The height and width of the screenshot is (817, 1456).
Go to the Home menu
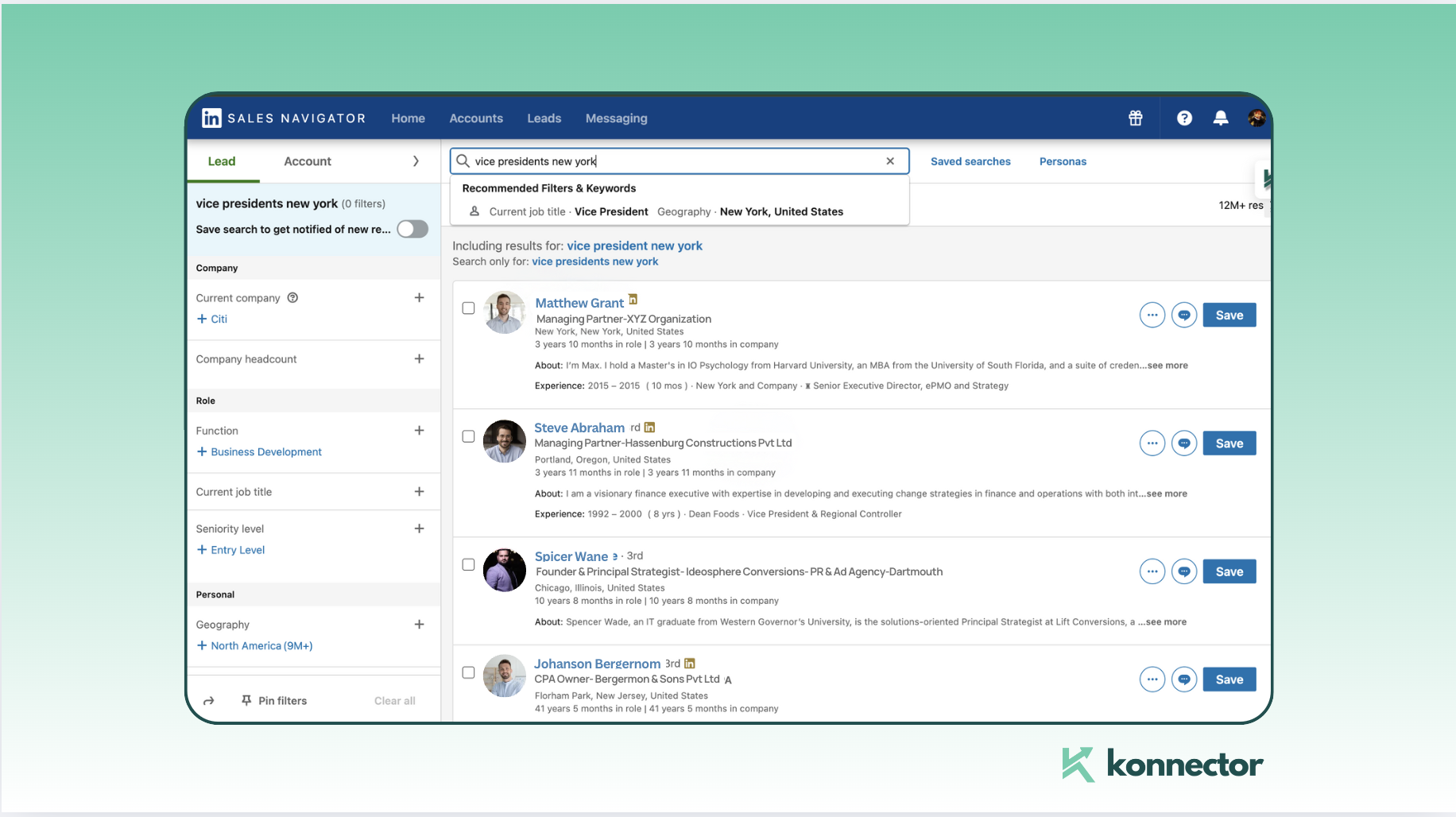[409, 118]
